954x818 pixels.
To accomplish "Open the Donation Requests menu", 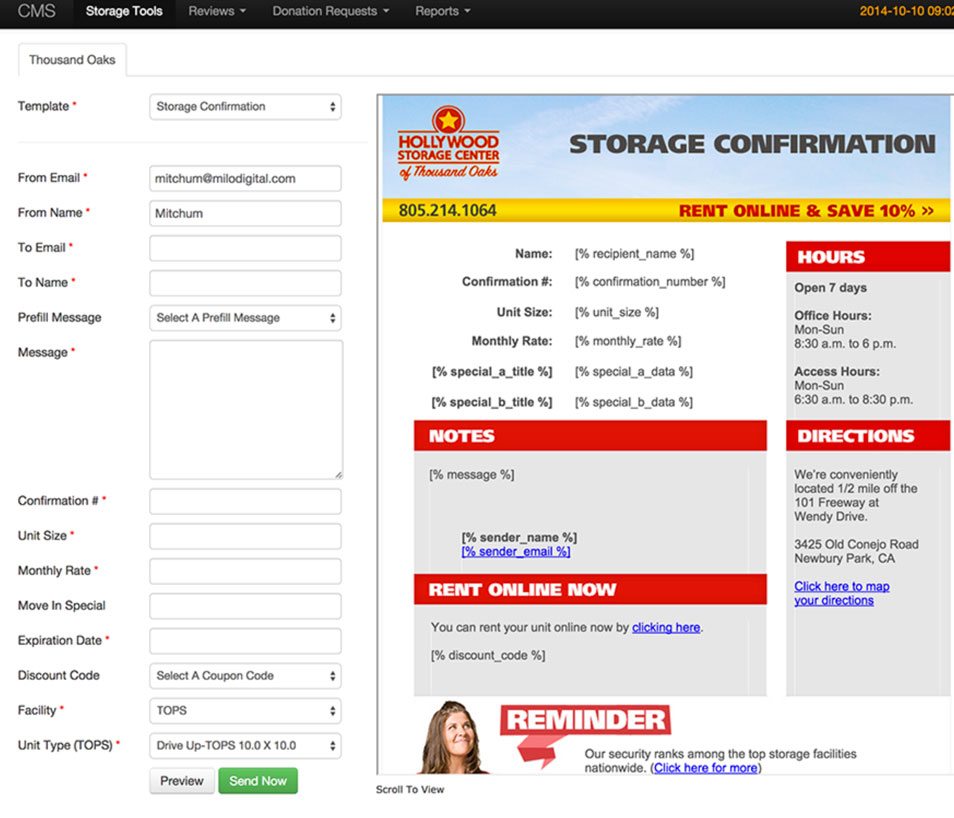I will click(330, 12).
